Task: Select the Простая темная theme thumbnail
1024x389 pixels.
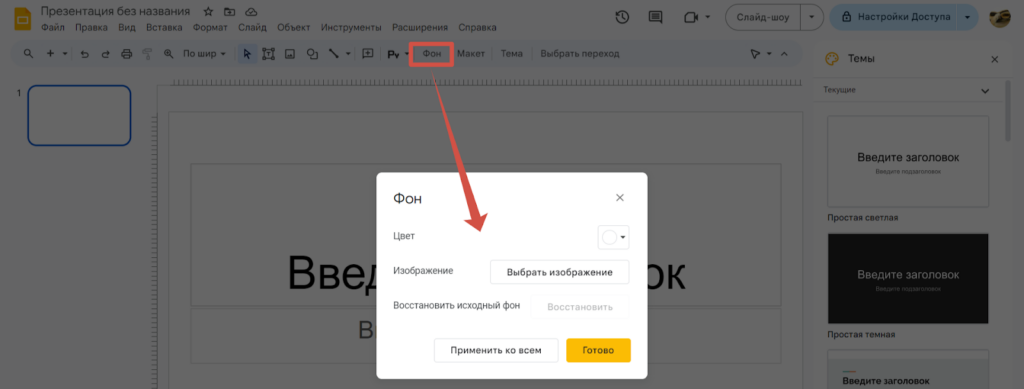Action: (x=908, y=278)
